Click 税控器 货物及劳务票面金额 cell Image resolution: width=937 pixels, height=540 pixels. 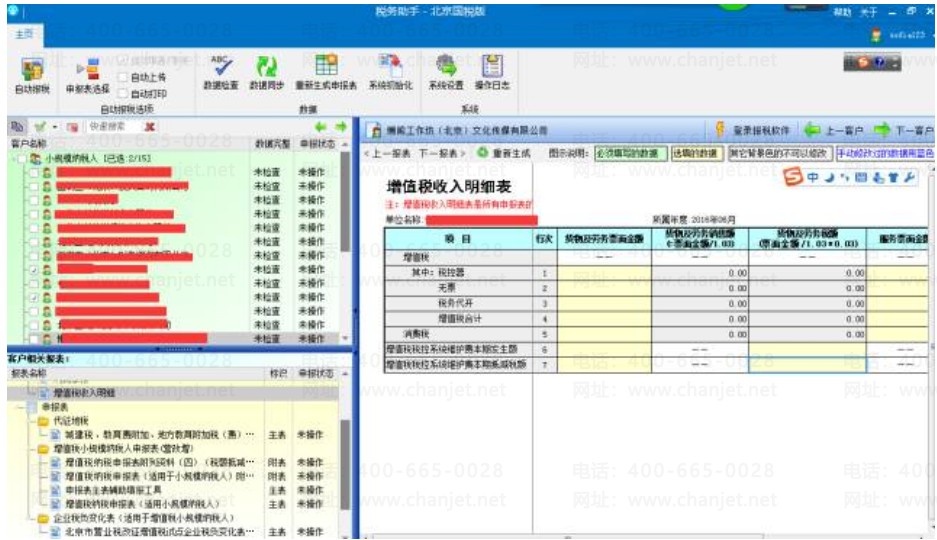pos(604,272)
